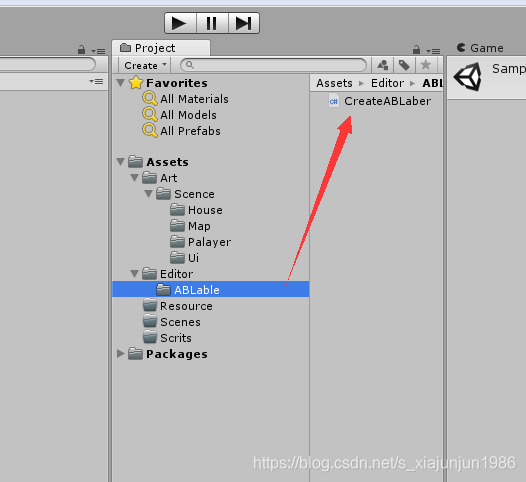The image size is (526, 482).
Task: Click the All Materials magnifier icon
Action: 150,99
